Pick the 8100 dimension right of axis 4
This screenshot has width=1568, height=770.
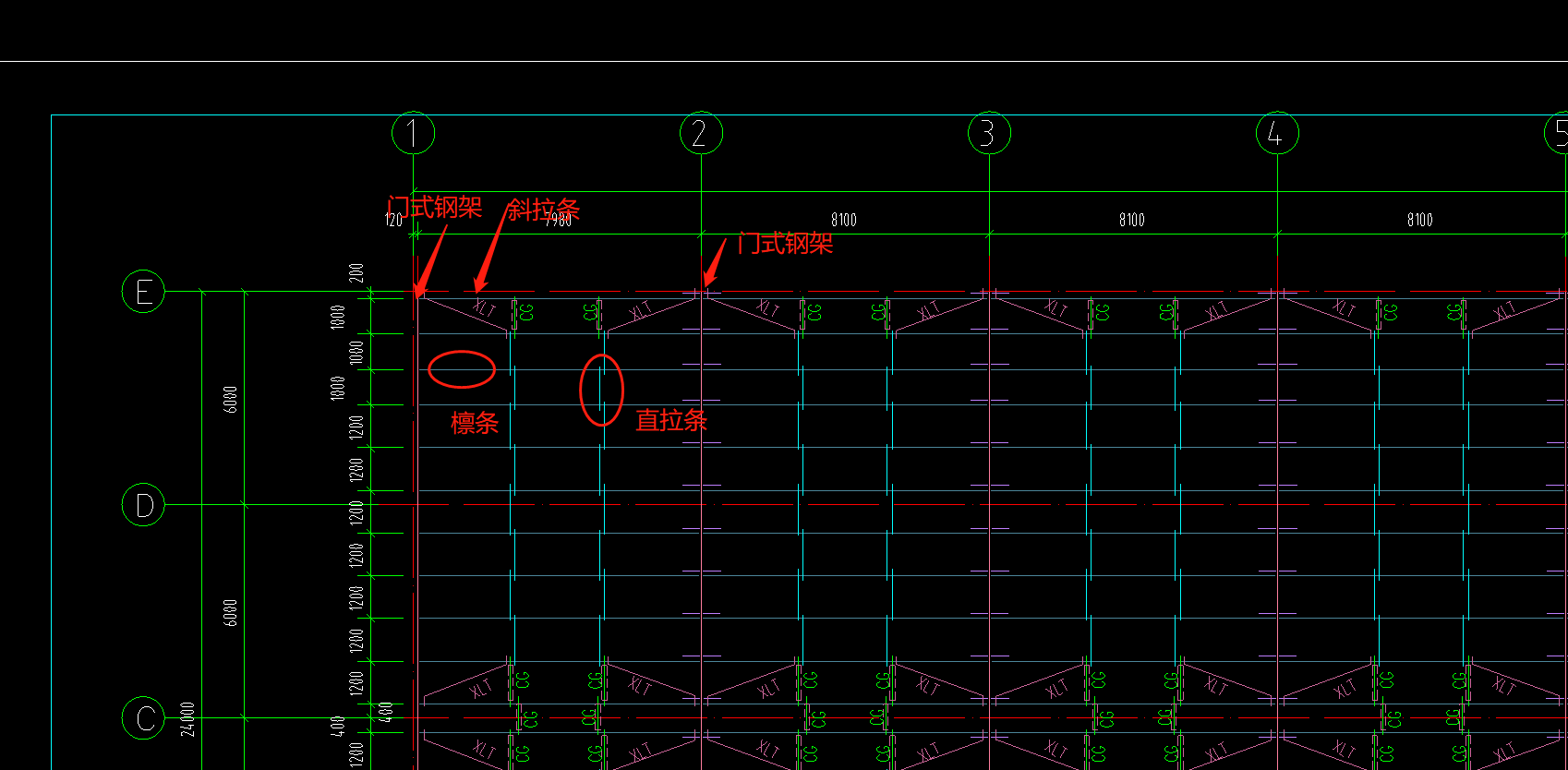click(x=1420, y=220)
